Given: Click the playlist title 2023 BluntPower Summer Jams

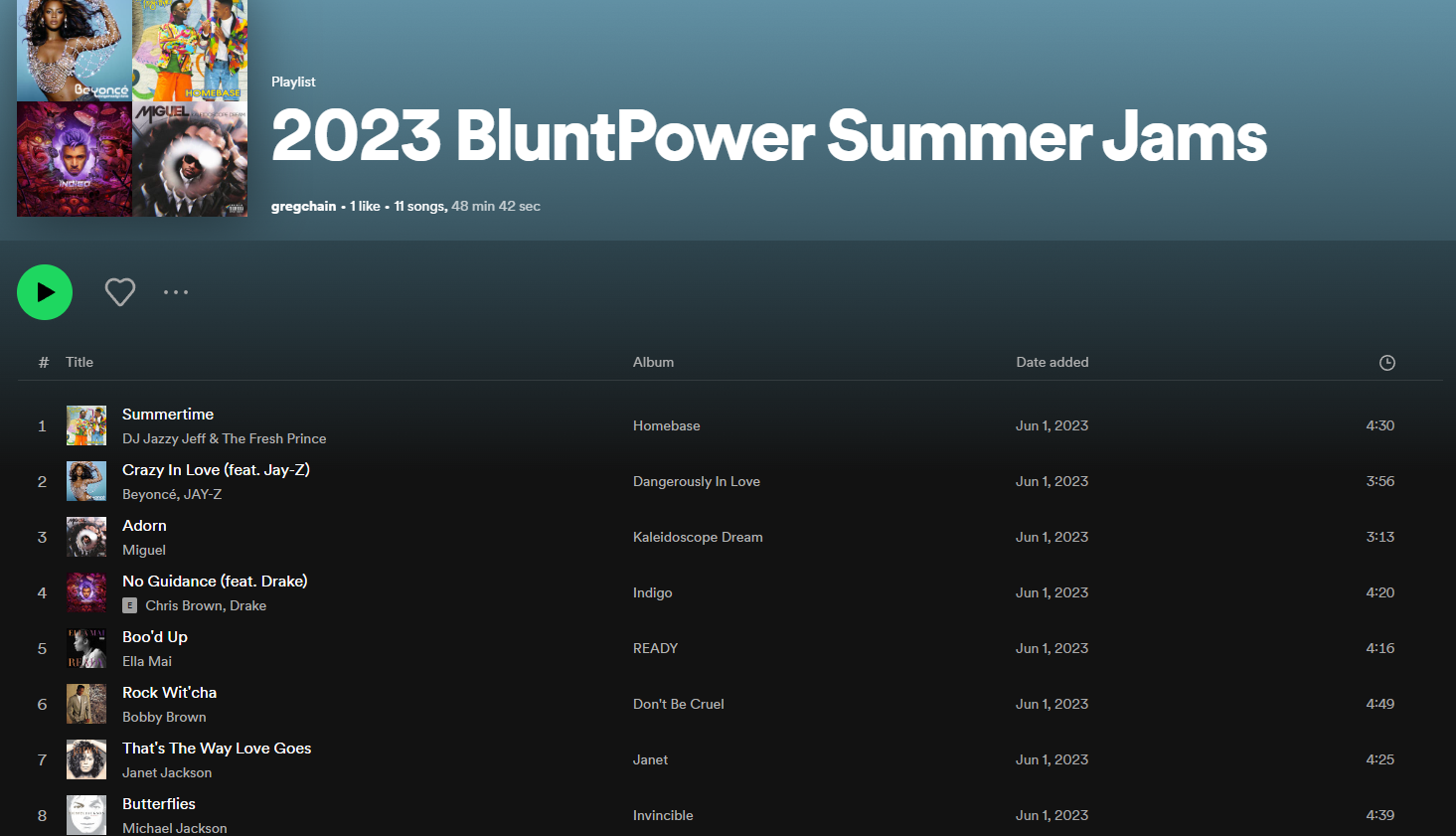Looking at the screenshot, I should (769, 135).
